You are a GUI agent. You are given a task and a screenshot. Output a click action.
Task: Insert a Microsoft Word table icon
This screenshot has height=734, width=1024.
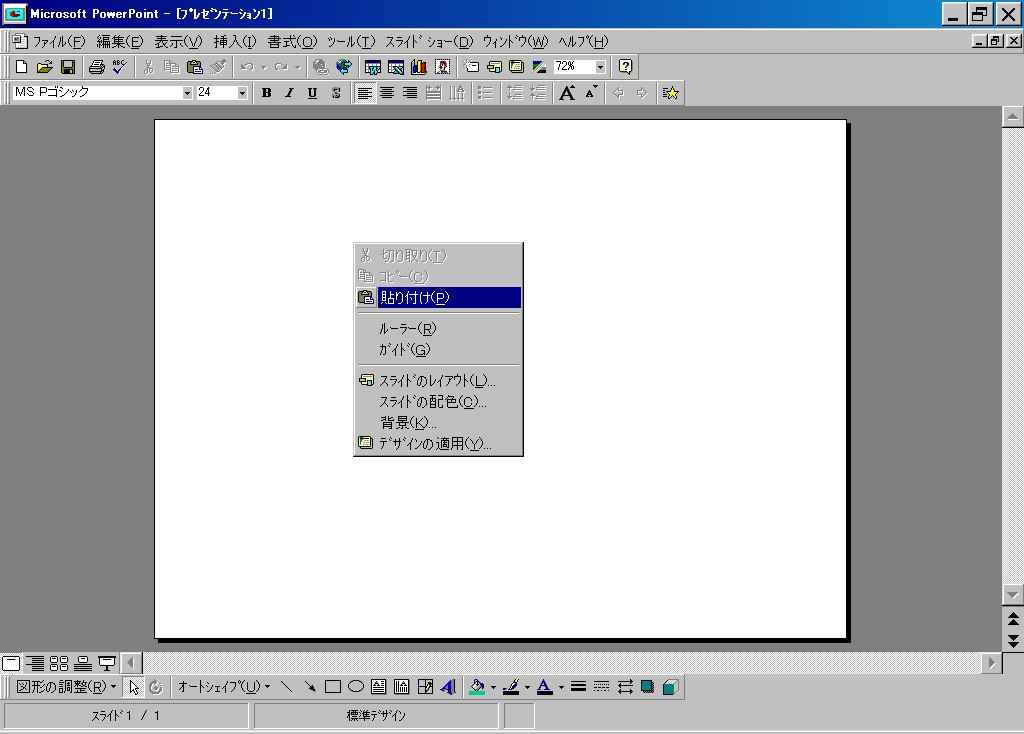click(372, 67)
